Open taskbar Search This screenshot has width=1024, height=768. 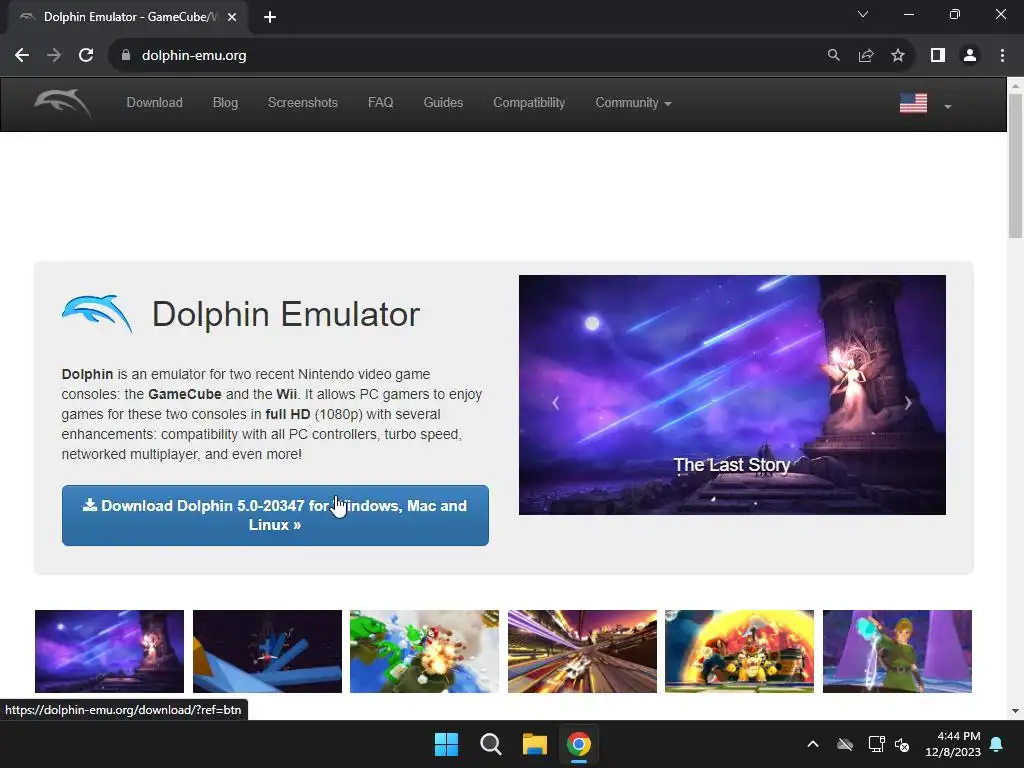[x=490, y=744]
